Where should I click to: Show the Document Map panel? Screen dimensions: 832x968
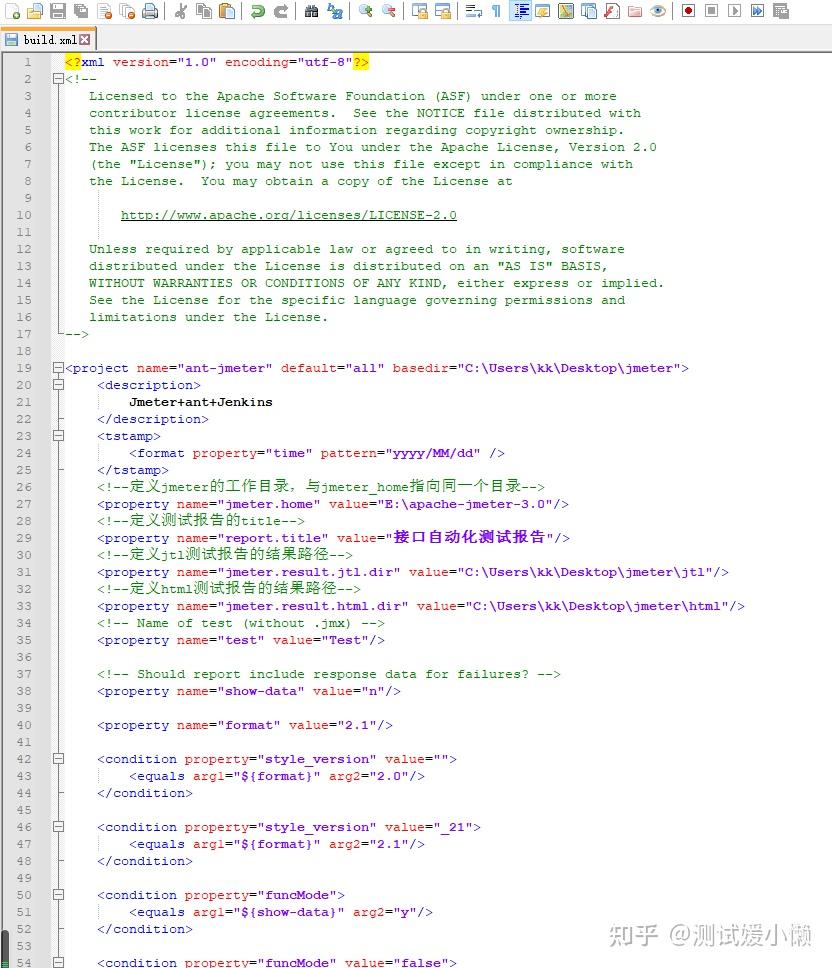(566, 10)
